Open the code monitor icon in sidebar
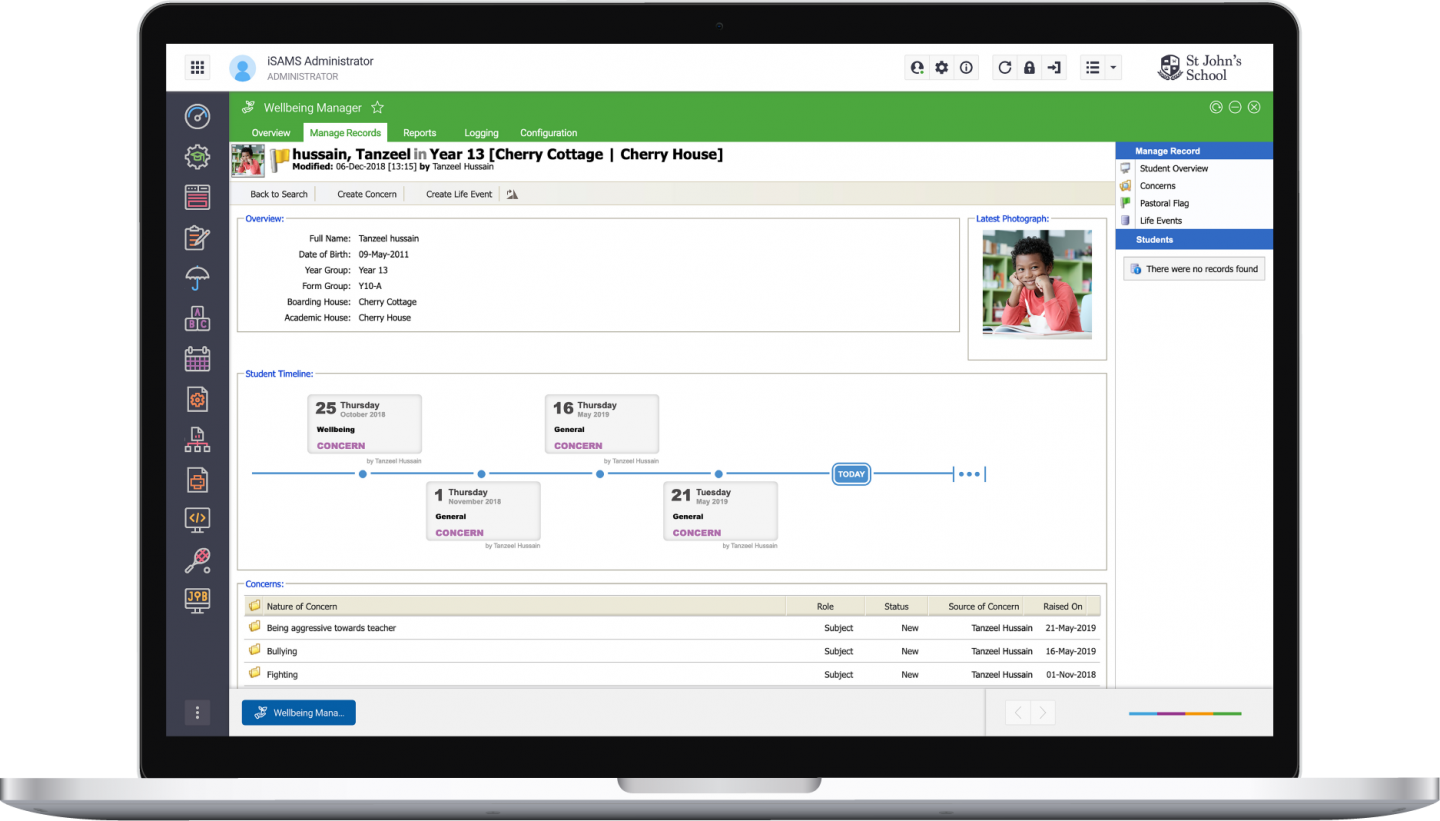 pos(197,520)
